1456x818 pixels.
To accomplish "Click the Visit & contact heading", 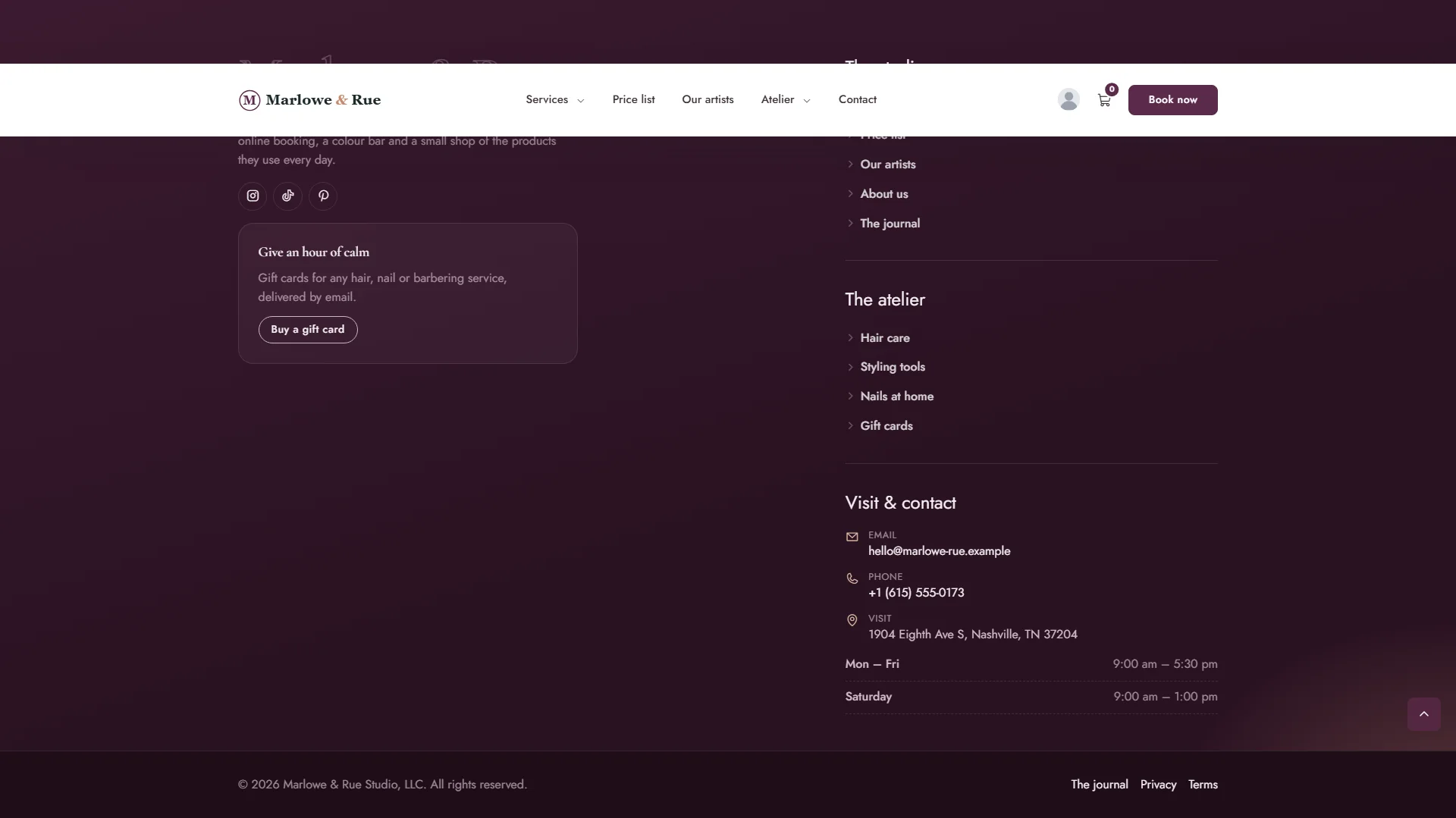I will point(900,503).
